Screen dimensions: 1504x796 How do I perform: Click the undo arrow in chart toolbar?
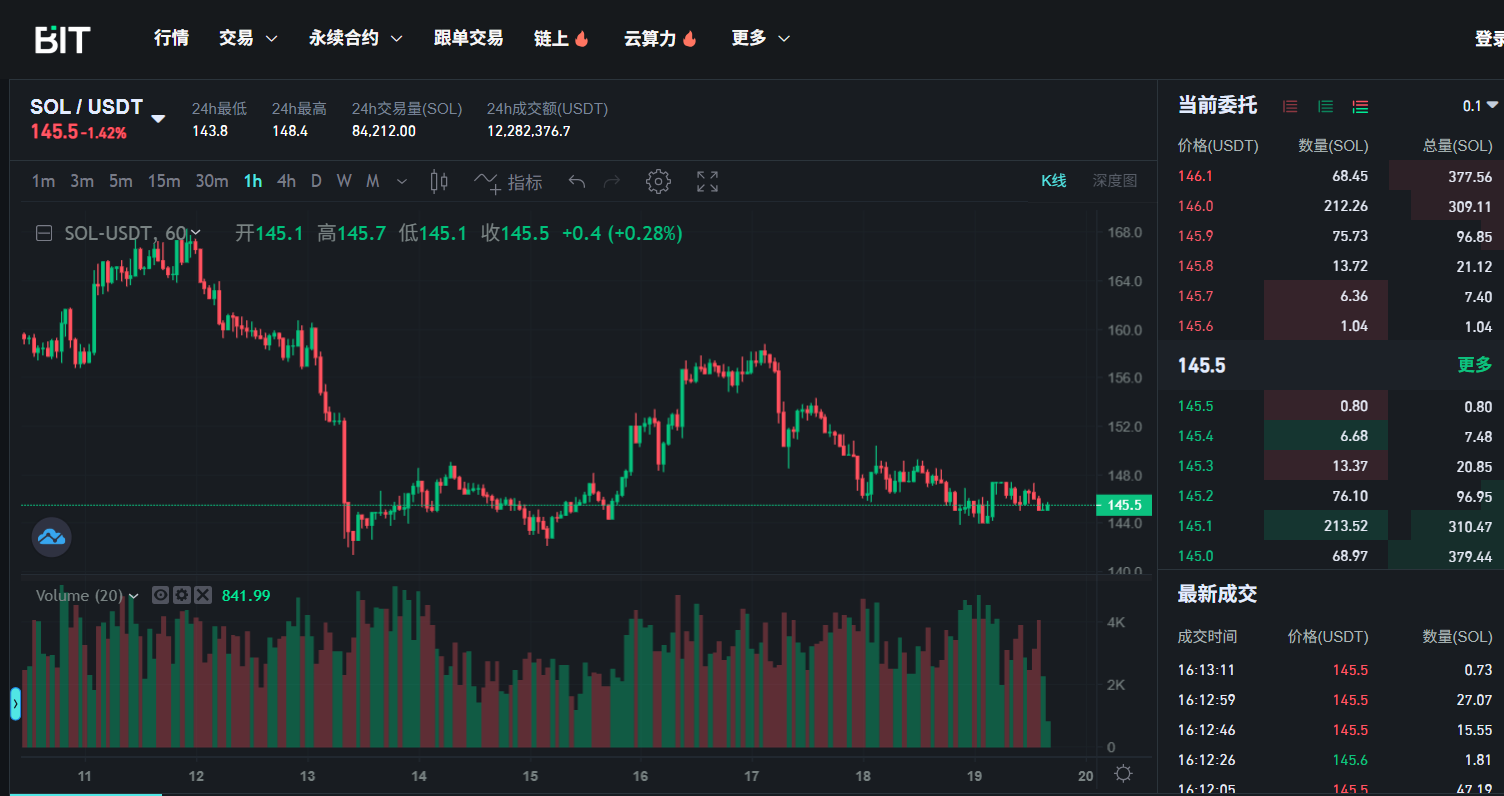click(x=576, y=181)
